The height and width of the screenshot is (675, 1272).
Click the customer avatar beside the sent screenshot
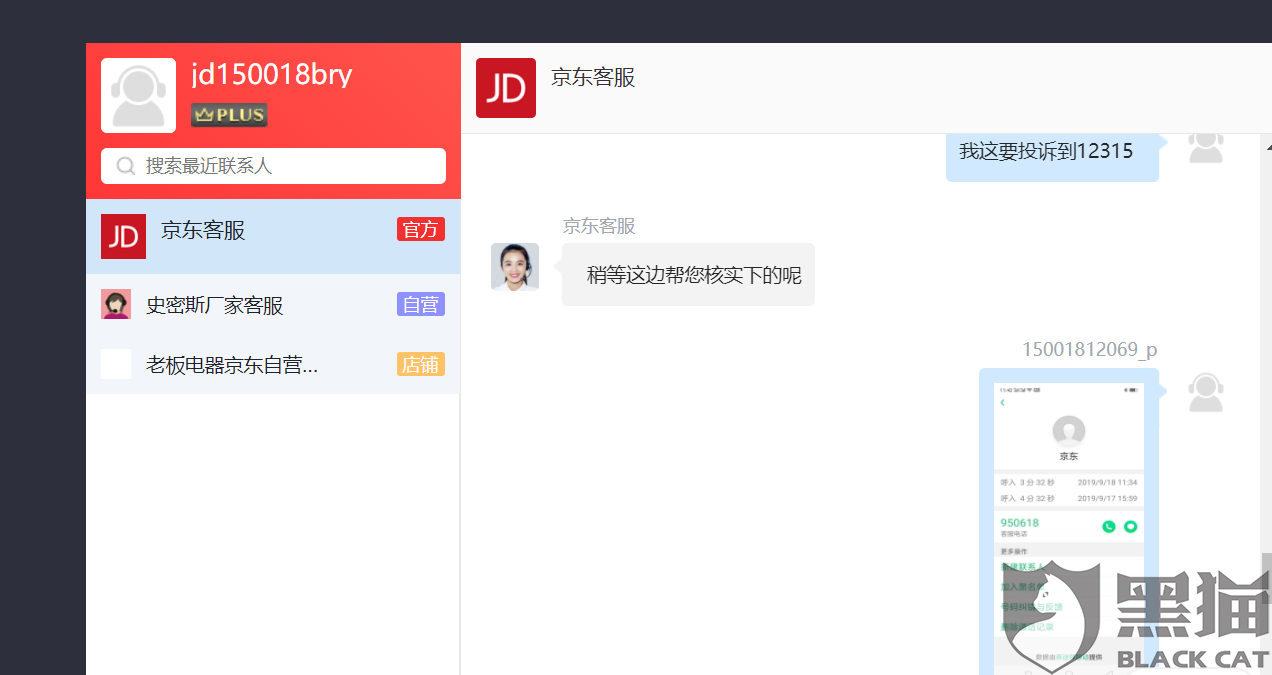pyautogui.click(x=1206, y=393)
